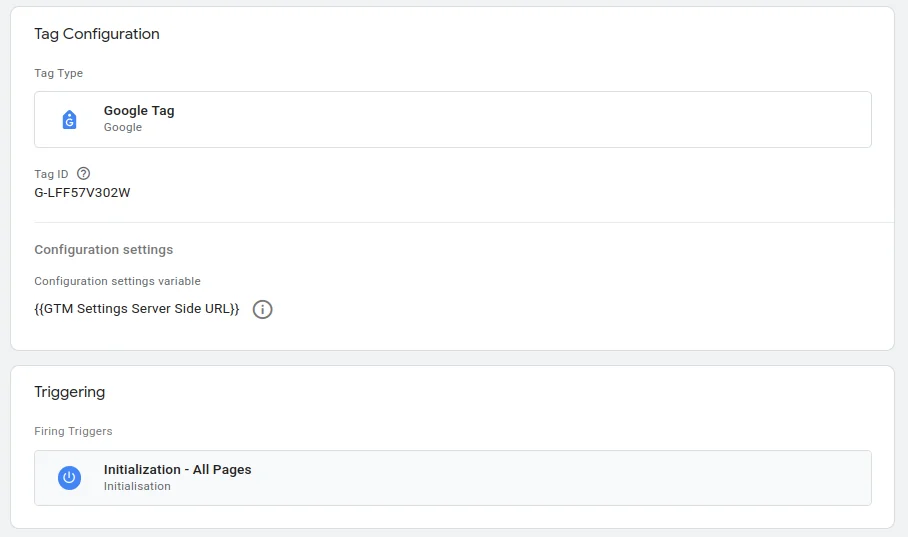The image size is (908, 537).
Task: Click the Firing Triggers label
Action: click(x=73, y=431)
